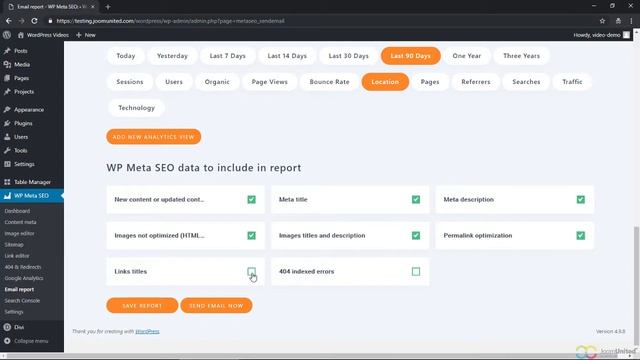Choose the Traffic metric

[572, 82]
